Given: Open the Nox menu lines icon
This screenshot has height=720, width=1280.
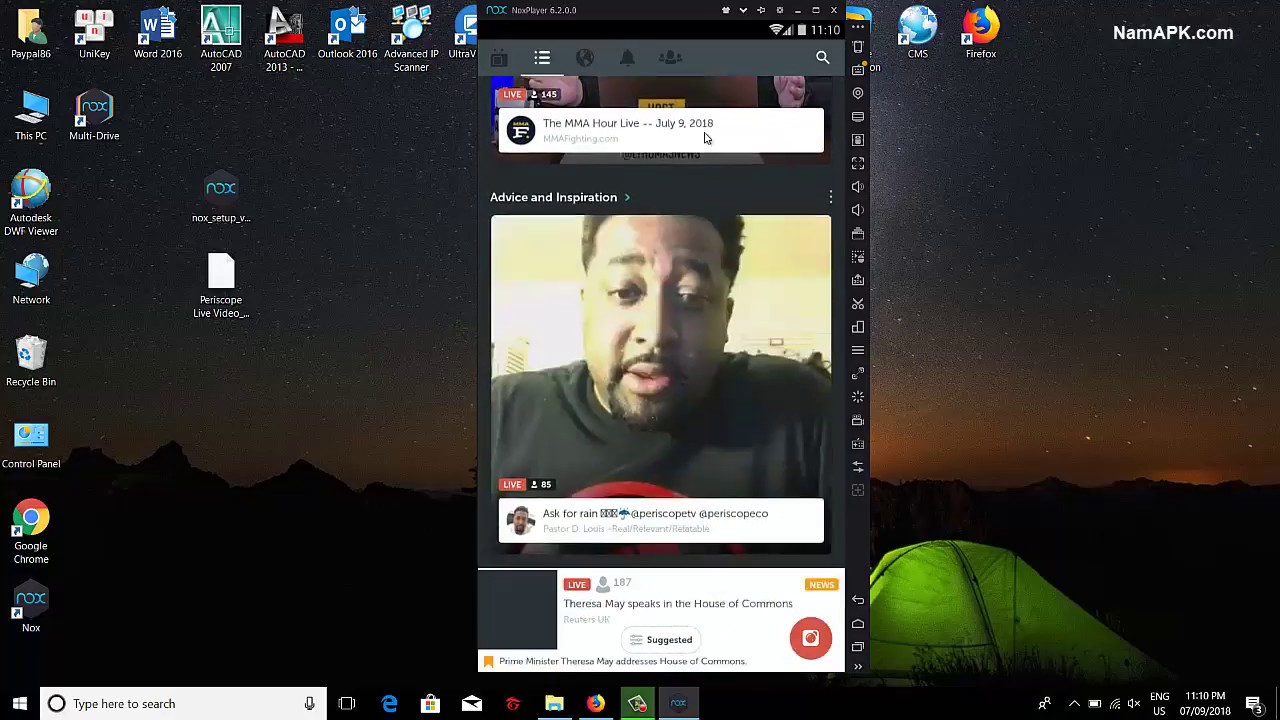Looking at the screenshot, I should pos(858,350).
